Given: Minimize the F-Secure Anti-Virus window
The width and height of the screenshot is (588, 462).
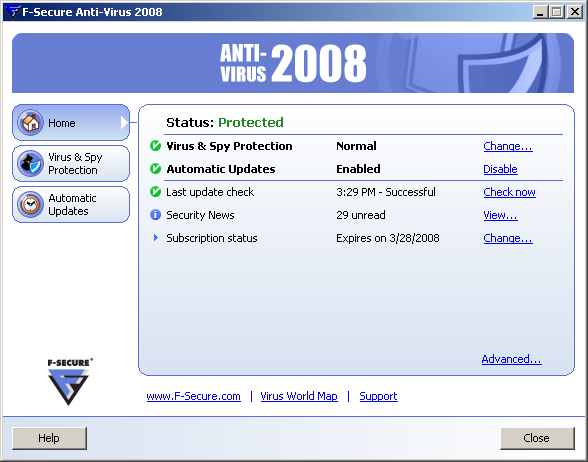Looking at the screenshot, I should pyautogui.click(x=540, y=12).
